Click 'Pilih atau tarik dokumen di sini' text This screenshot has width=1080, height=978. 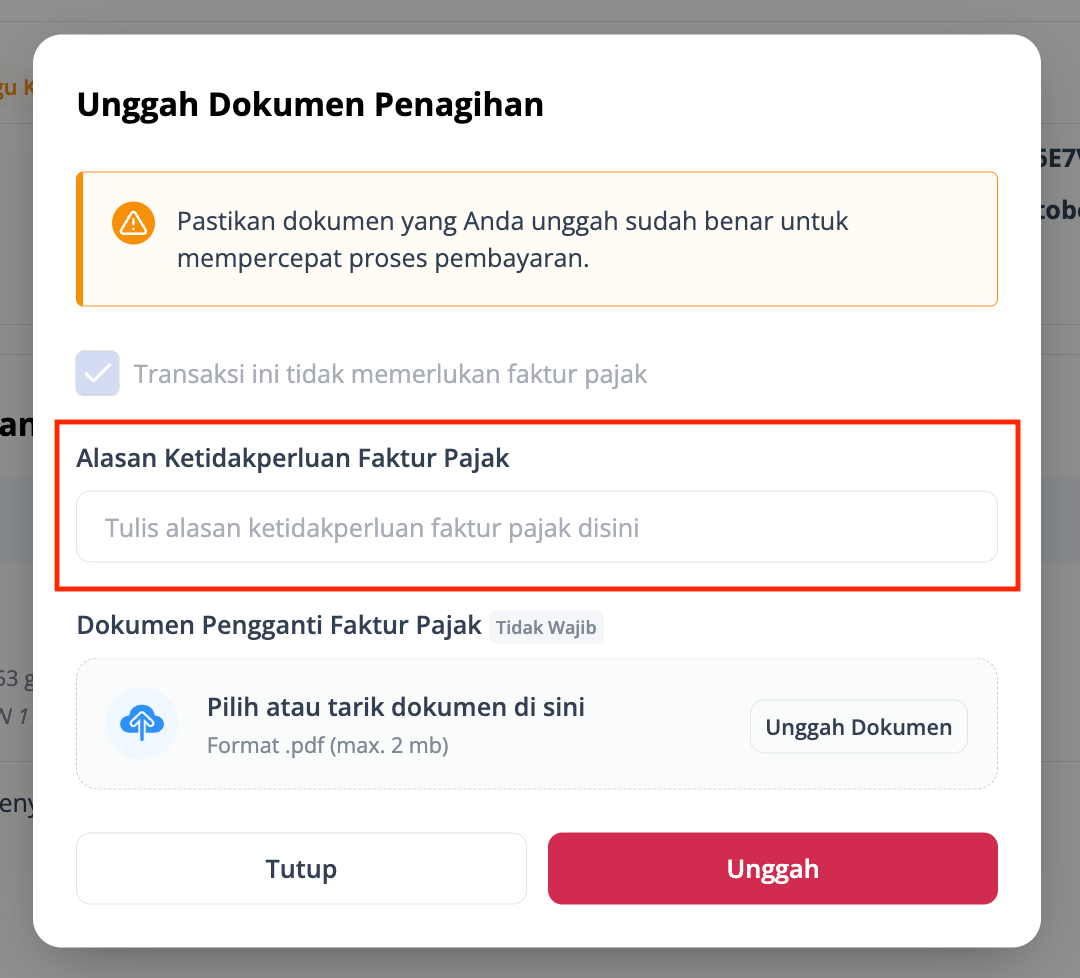coord(396,707)
